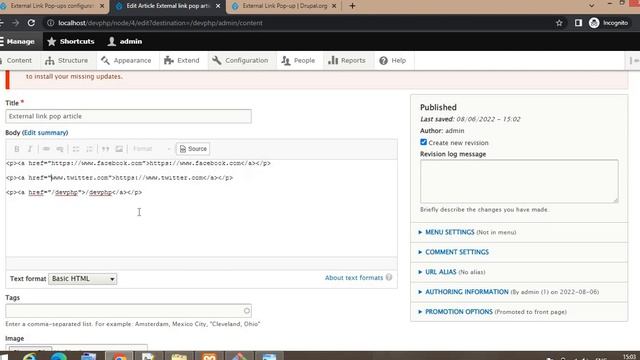
Task: Insert a bulleted list
Action: click(x=76, y=149)
